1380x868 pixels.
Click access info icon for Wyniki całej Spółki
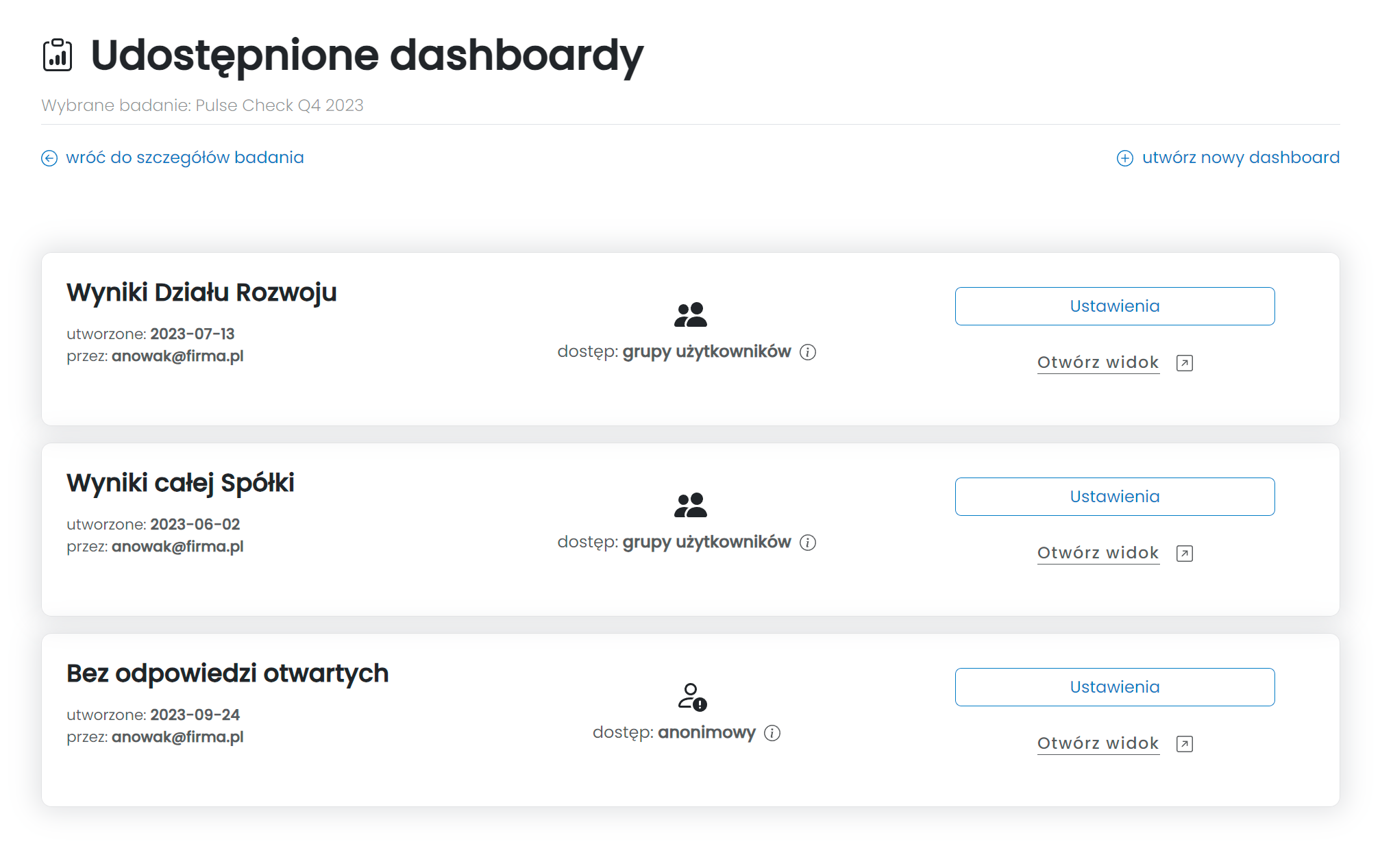(808, 543)
